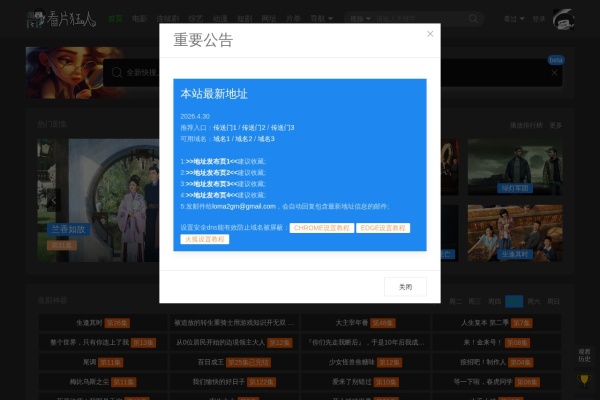Open the 生逢其时 thumbnail
Image resolution: width=600 pixels, height=400 pixels.
(x=515, y=233)
